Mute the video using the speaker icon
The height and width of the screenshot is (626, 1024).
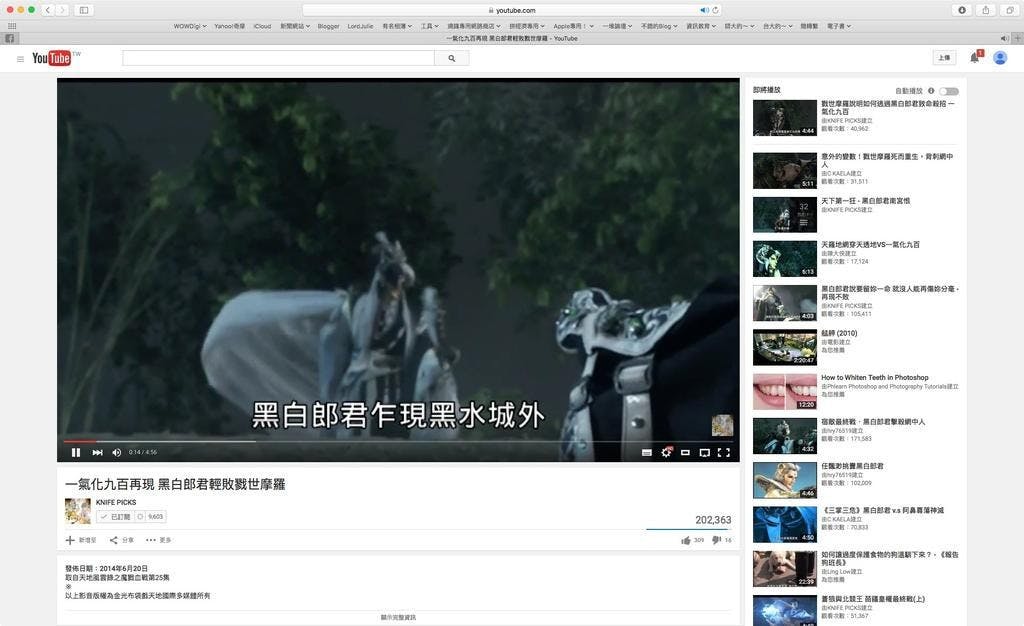click(117, 452)
